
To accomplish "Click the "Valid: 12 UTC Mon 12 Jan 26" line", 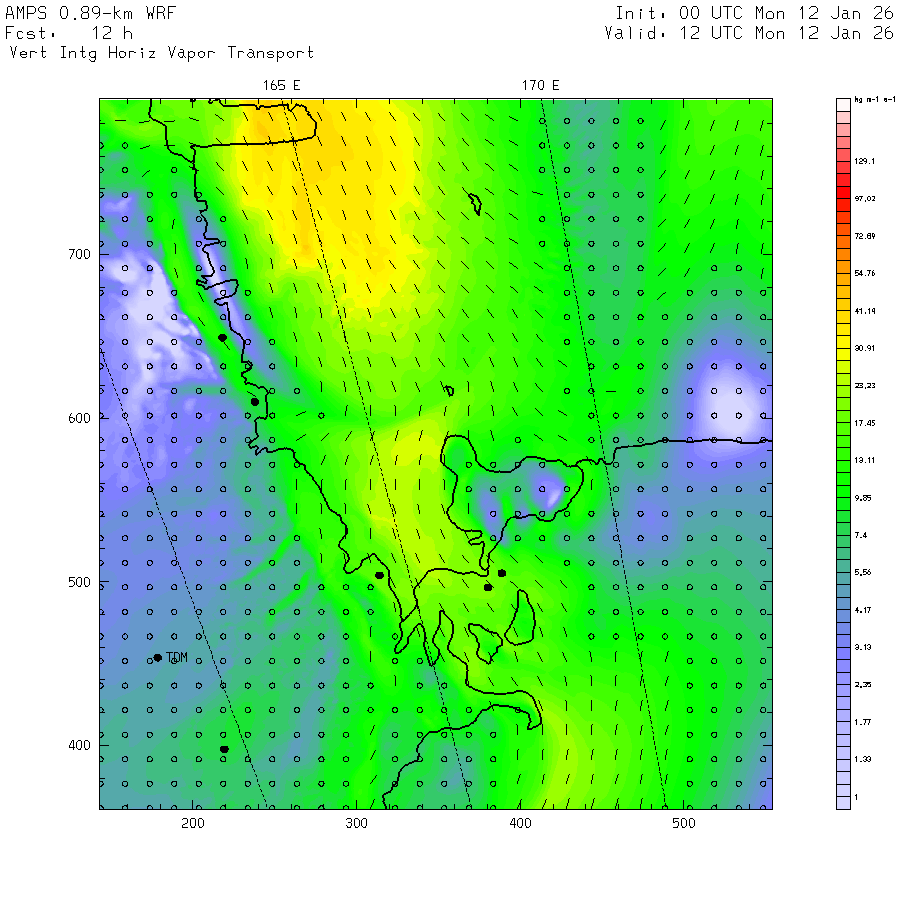I will click(748, 33).
